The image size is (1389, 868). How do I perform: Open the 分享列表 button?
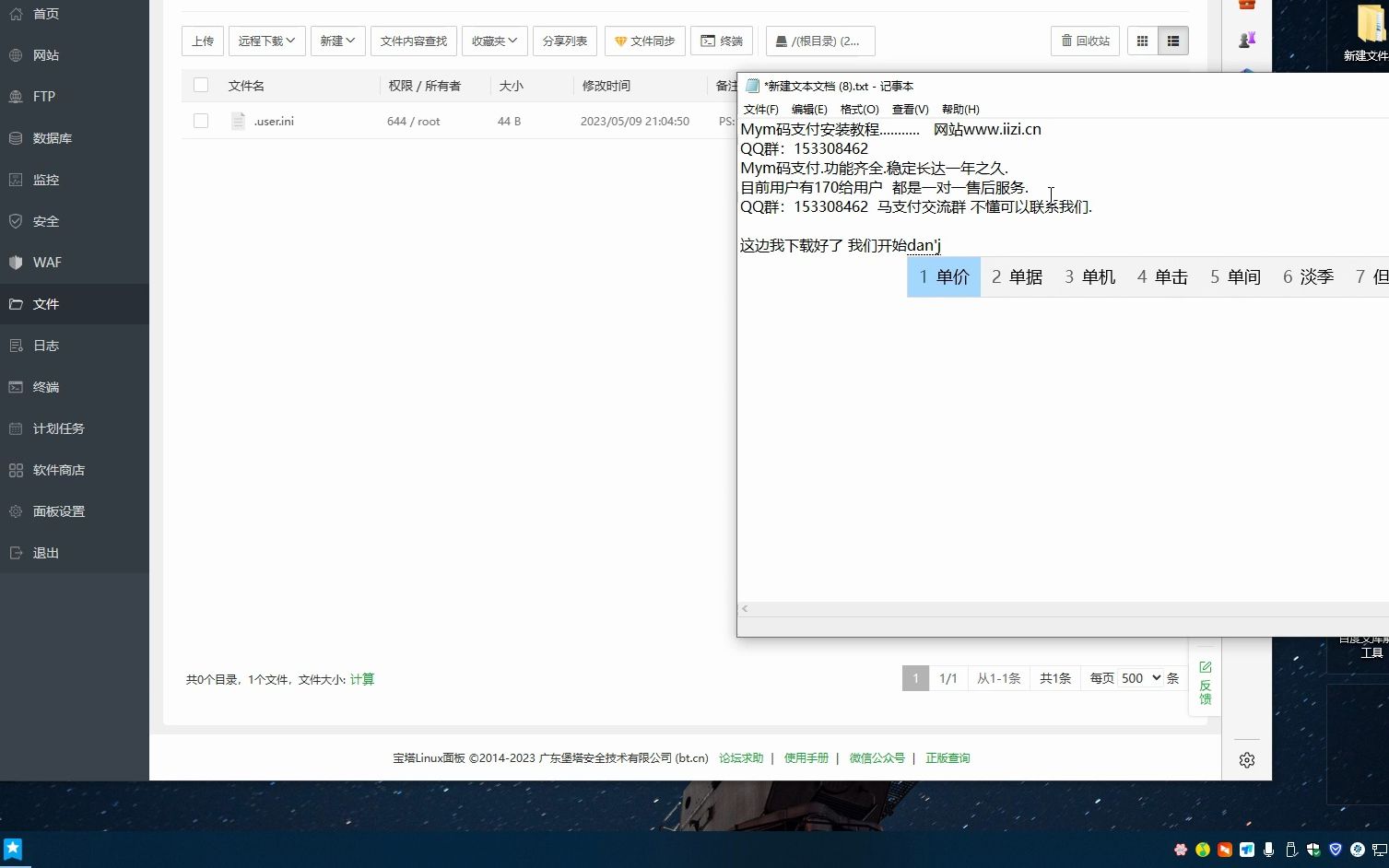point(564,41)
